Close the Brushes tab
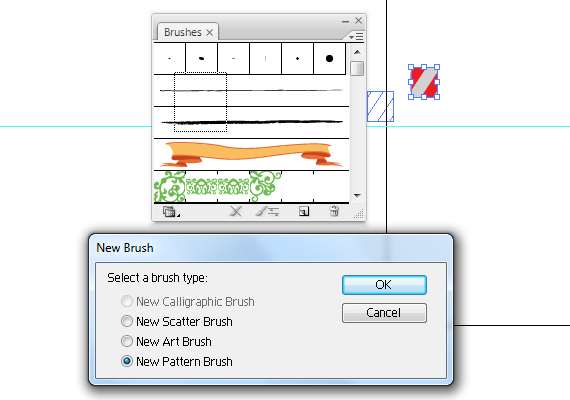 [210, 32]
